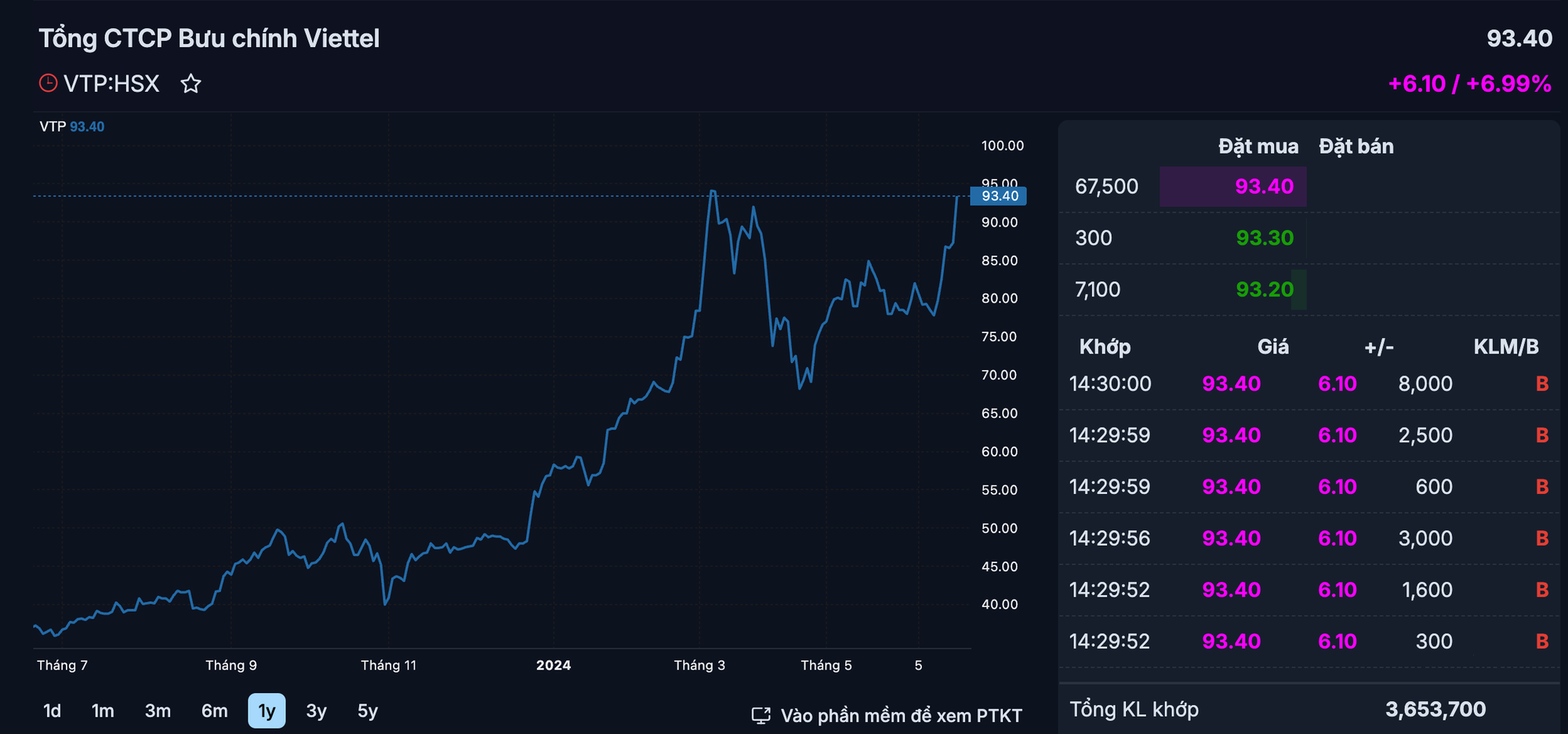The width and height of the screenshot is (1568, 734).
Task: Click the 100.00 price axis label
Action: [x=1003, y=146]
